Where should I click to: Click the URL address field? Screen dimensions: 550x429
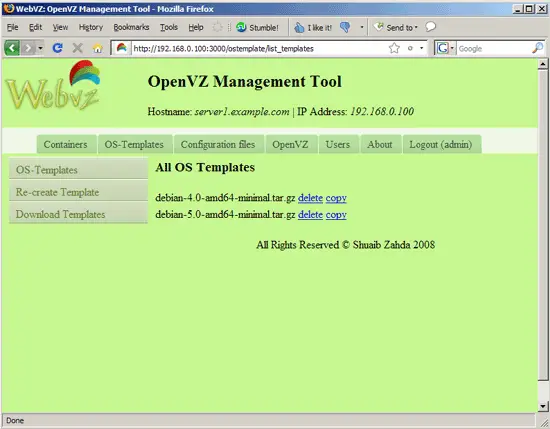pos(260,48)
